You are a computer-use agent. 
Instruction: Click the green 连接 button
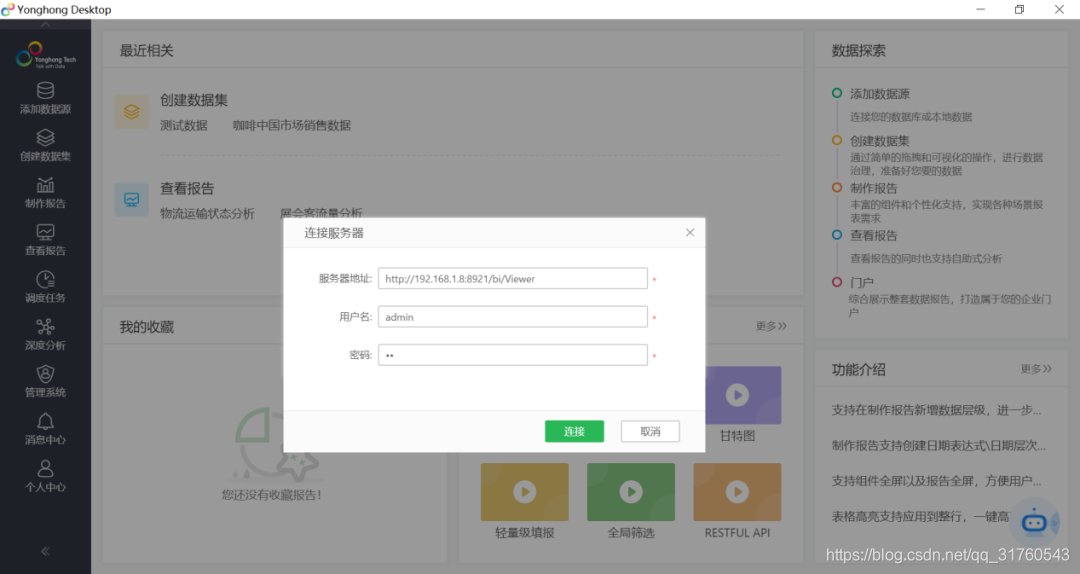click(574, 431)
